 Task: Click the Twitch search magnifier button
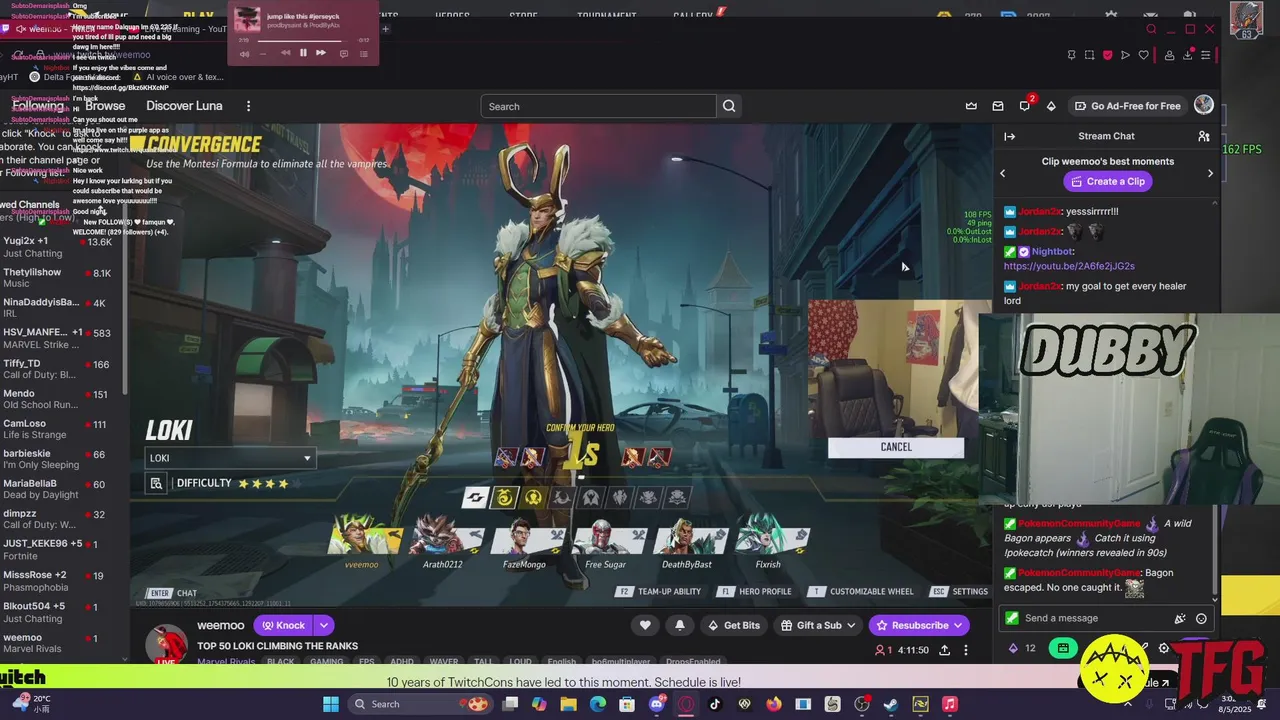tap(729, 106)
